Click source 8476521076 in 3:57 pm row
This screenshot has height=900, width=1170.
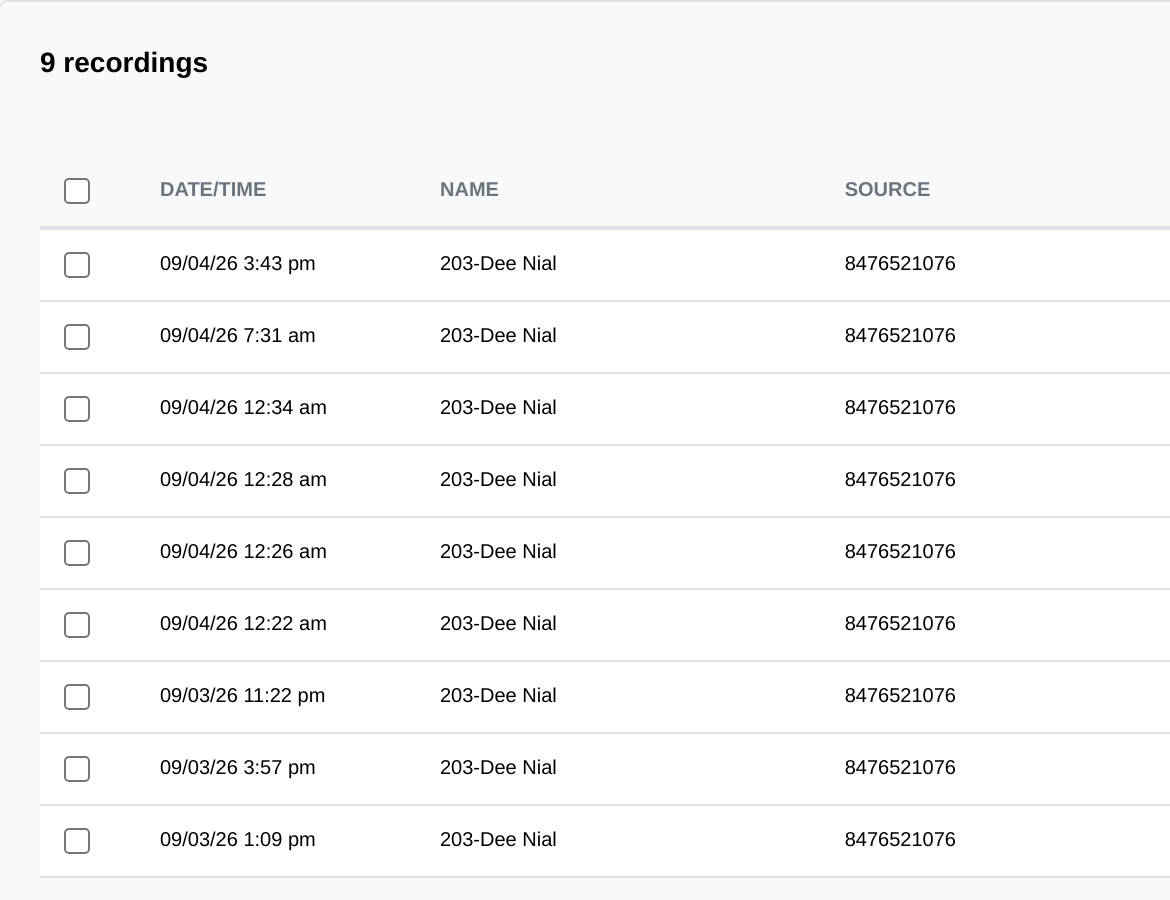coord(900,768)
